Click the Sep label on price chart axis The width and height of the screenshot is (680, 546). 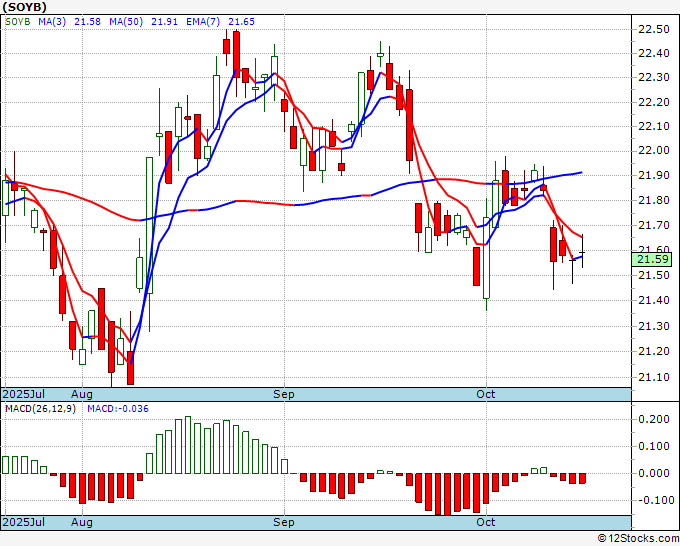point(284,394)
